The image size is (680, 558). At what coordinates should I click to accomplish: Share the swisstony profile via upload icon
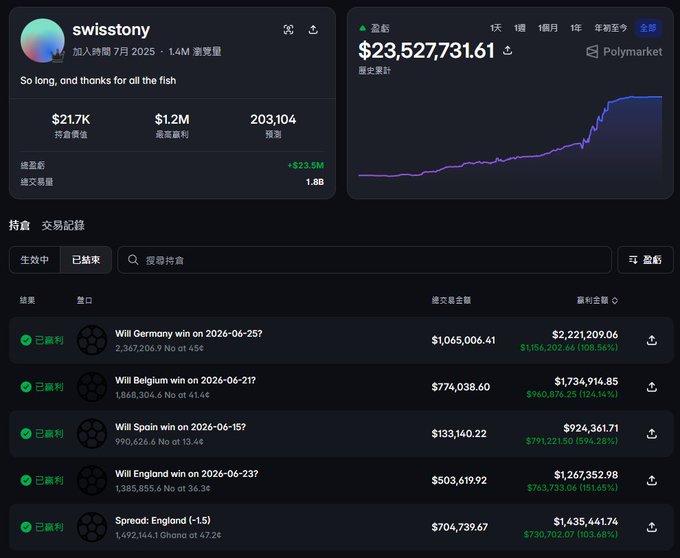click(313, 29)
